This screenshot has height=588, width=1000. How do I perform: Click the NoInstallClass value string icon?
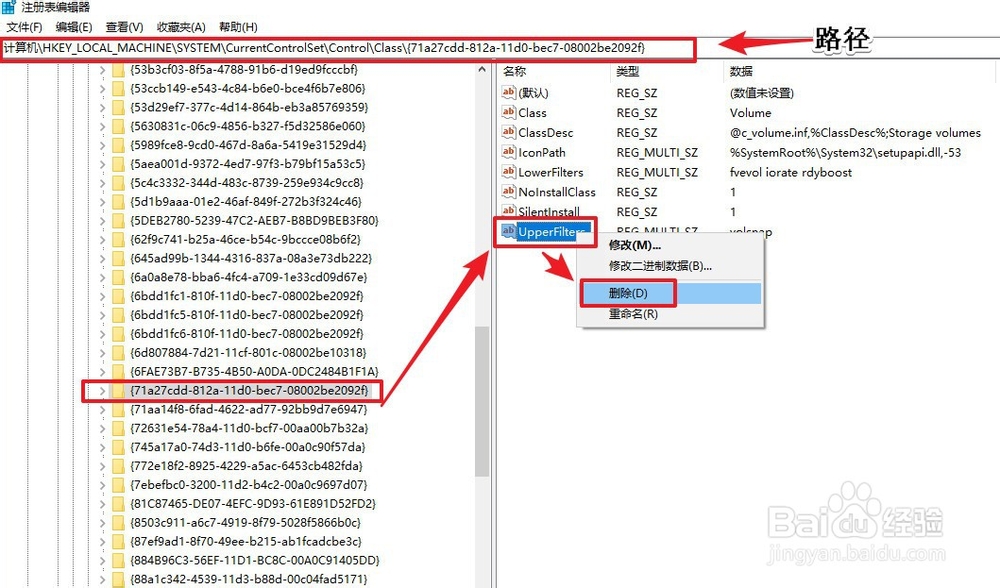pyautogui.click(x=508, y=191)
